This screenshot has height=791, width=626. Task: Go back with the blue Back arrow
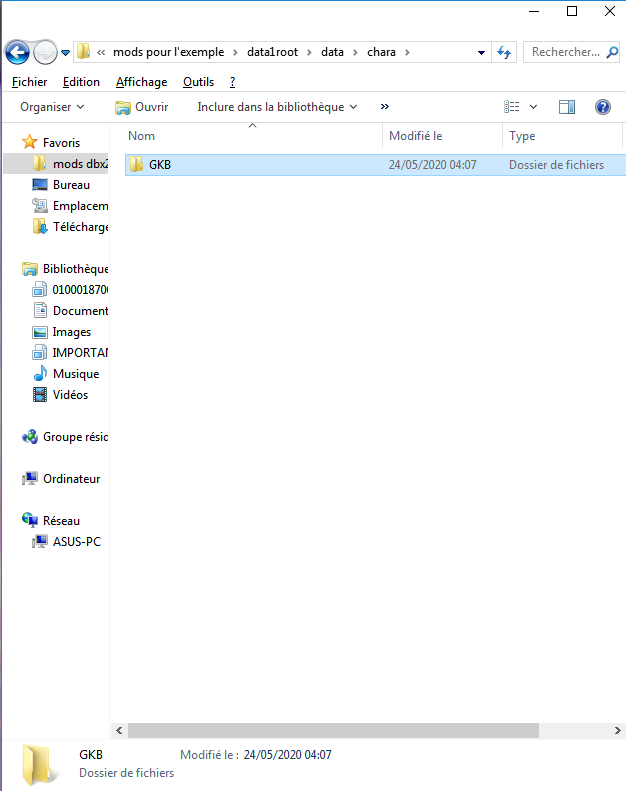(x=17, y=52)
